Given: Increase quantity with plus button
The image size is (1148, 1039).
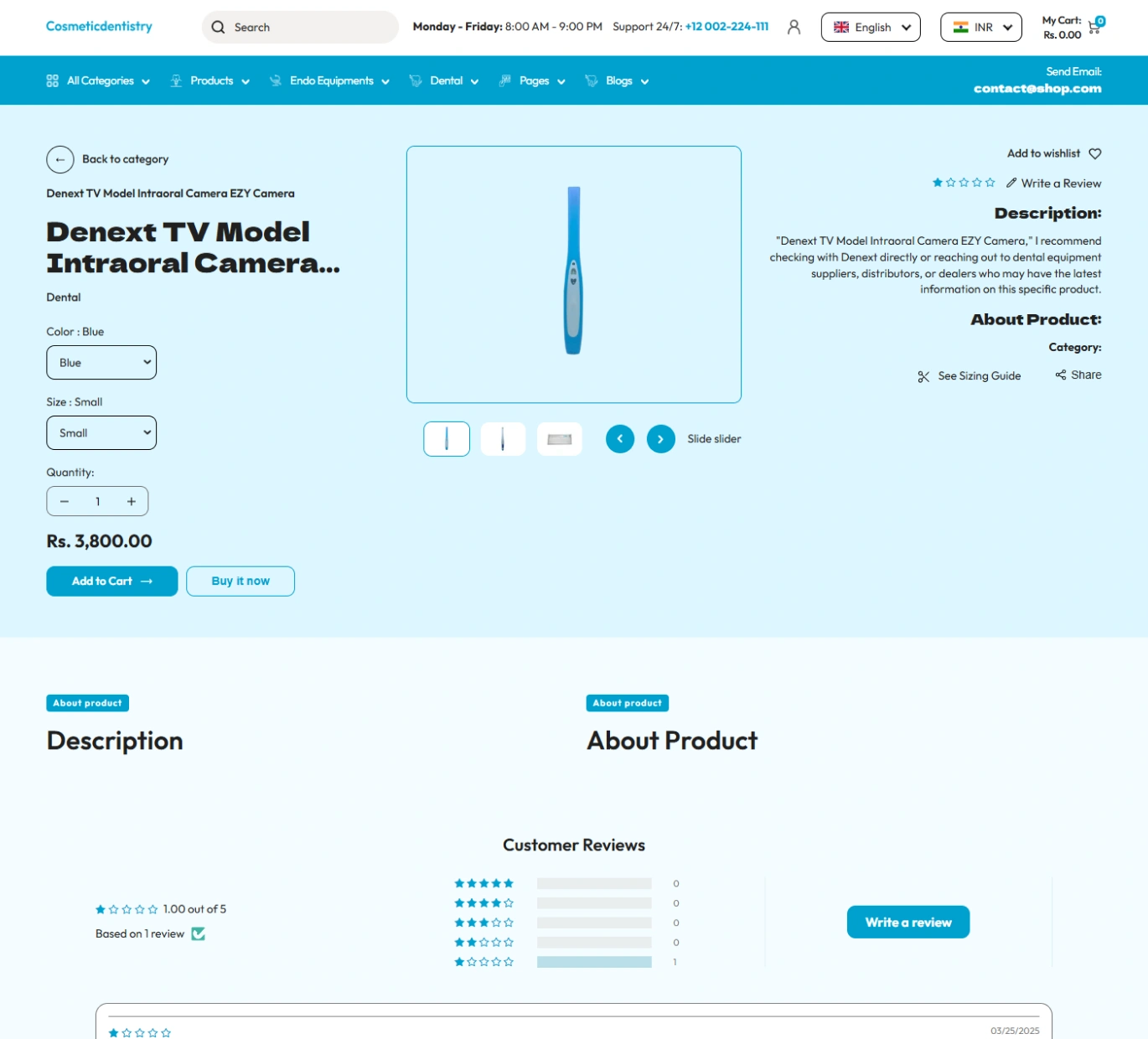Looking at the screenshot, I should click(131, 501).
